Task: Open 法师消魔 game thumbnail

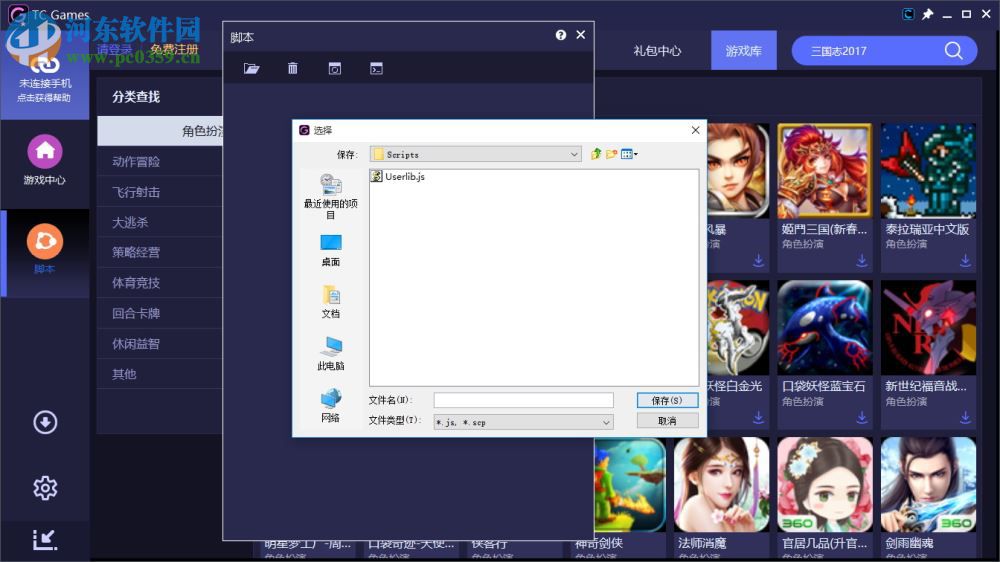Action: (x=721, y=485)
